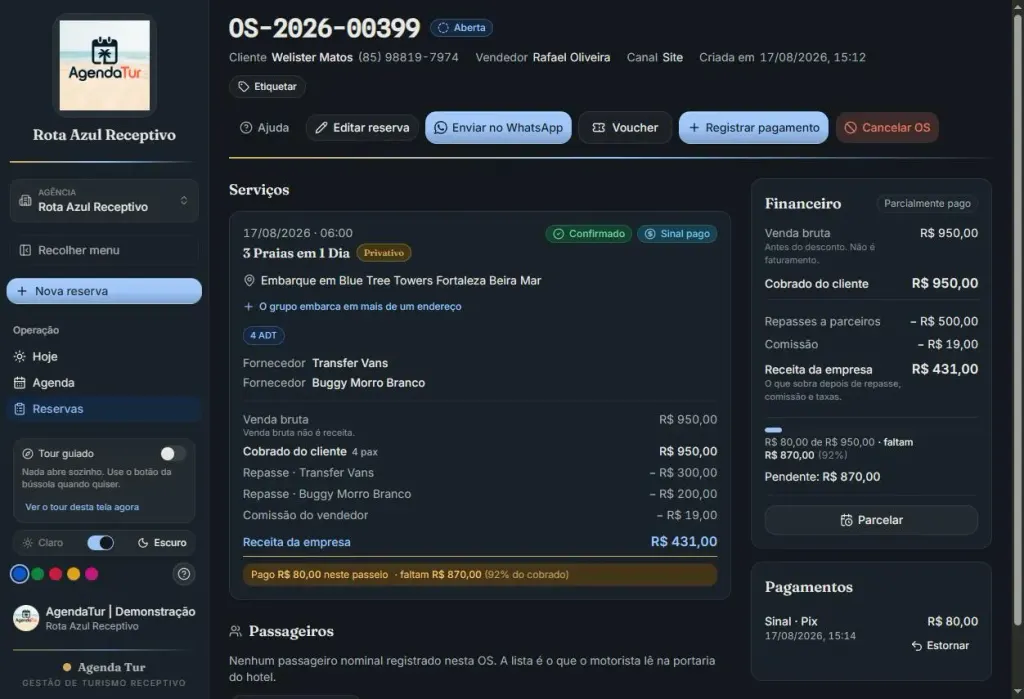Click Editar reserva button
Viewport: 1024px width, 699px height.
coord(362,127)
